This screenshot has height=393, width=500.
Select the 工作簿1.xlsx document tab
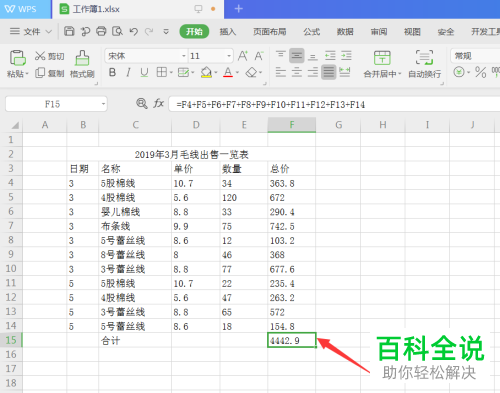coord(138,9)
